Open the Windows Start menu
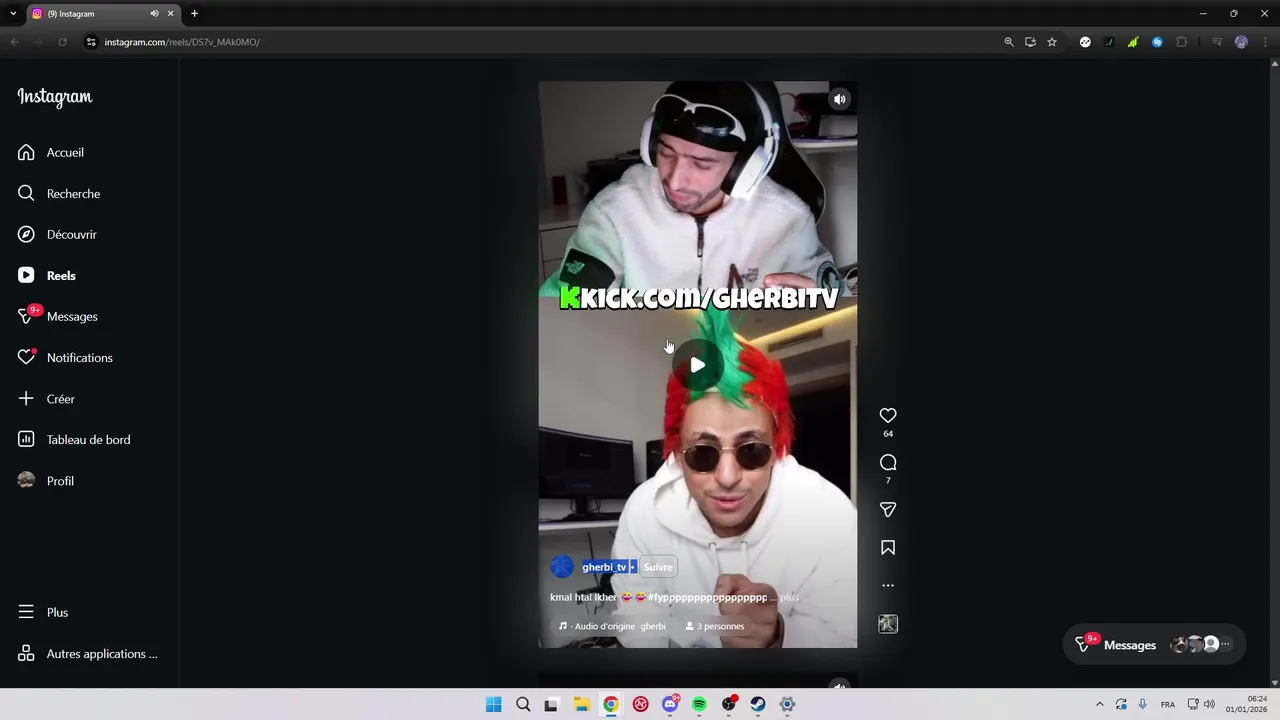This screenshot has height=720, width=1280. click(x=494, y=704)
